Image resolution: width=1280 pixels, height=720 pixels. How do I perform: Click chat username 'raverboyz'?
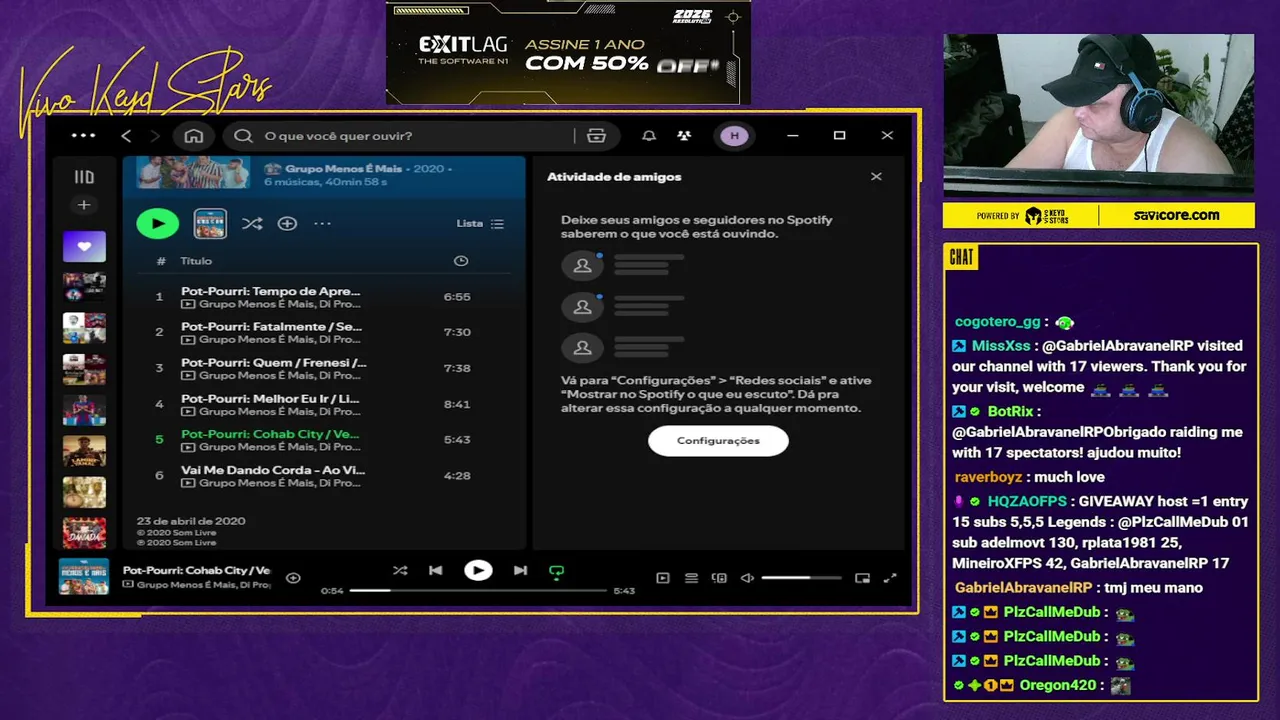[x=988, y=477]
